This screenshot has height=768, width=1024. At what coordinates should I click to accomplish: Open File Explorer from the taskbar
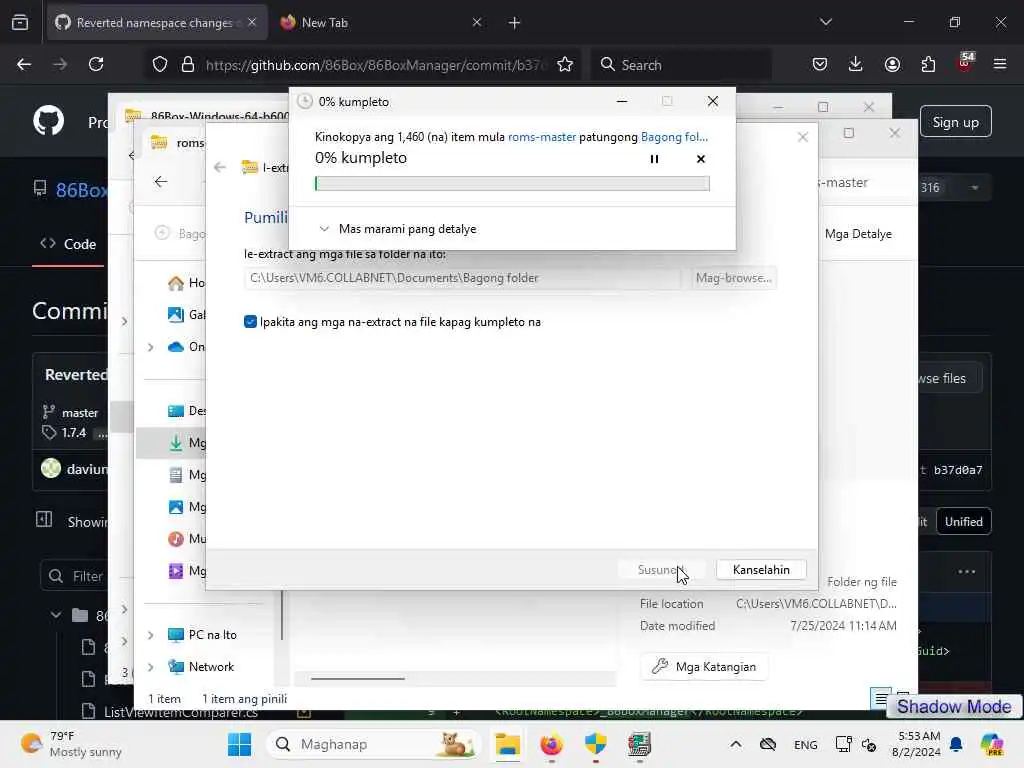tap(507, 744)
